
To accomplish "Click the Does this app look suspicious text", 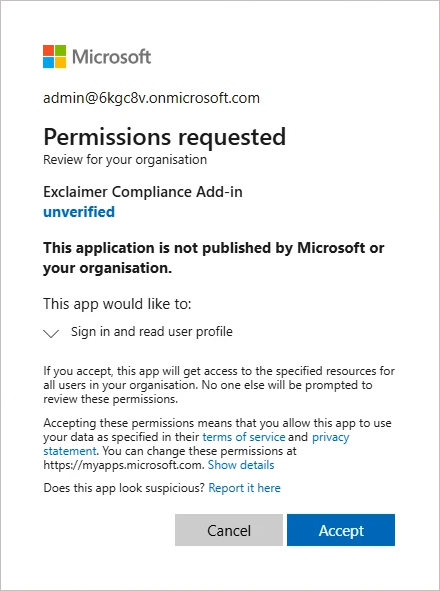I will tap(124, 488).
